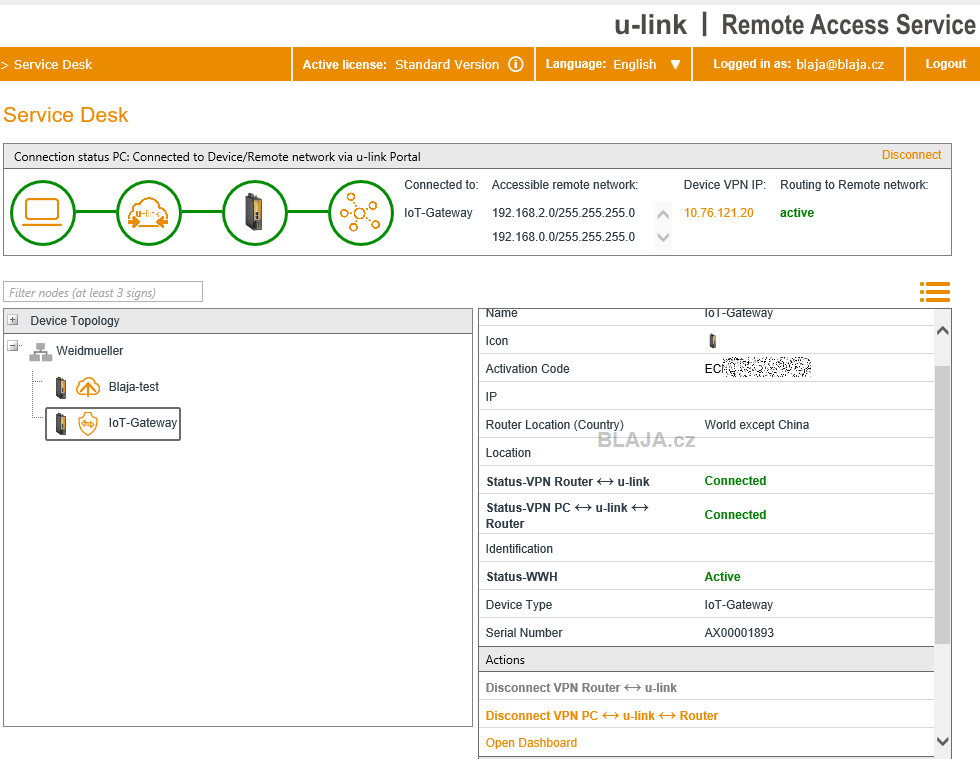
Task: Click the Device Type 'IoT-Gateway' value
Action: [x=739, y=605]
